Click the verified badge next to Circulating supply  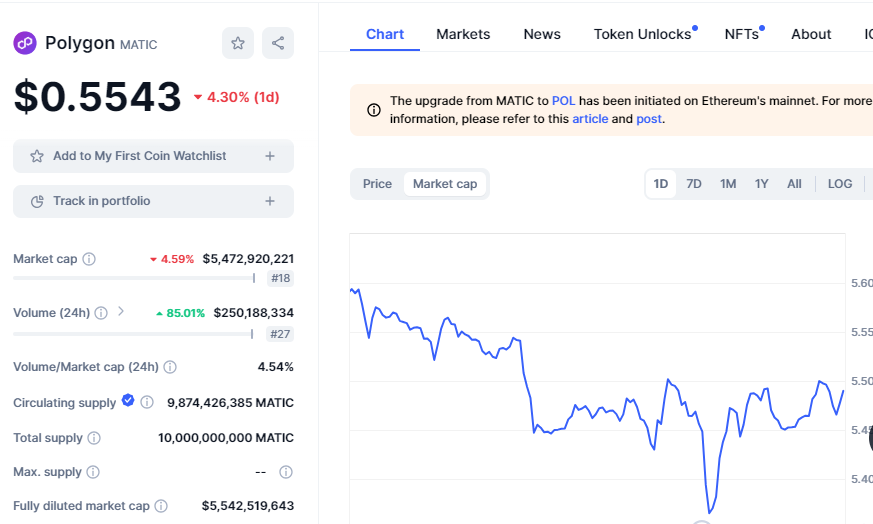(x=128, y=400)
